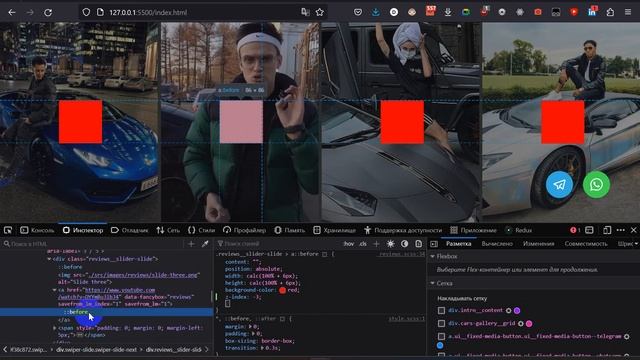The width and height of the screenshot is (640, 360).
Task: Open devtools more options ellipsis
Action: tap(621, 230)
